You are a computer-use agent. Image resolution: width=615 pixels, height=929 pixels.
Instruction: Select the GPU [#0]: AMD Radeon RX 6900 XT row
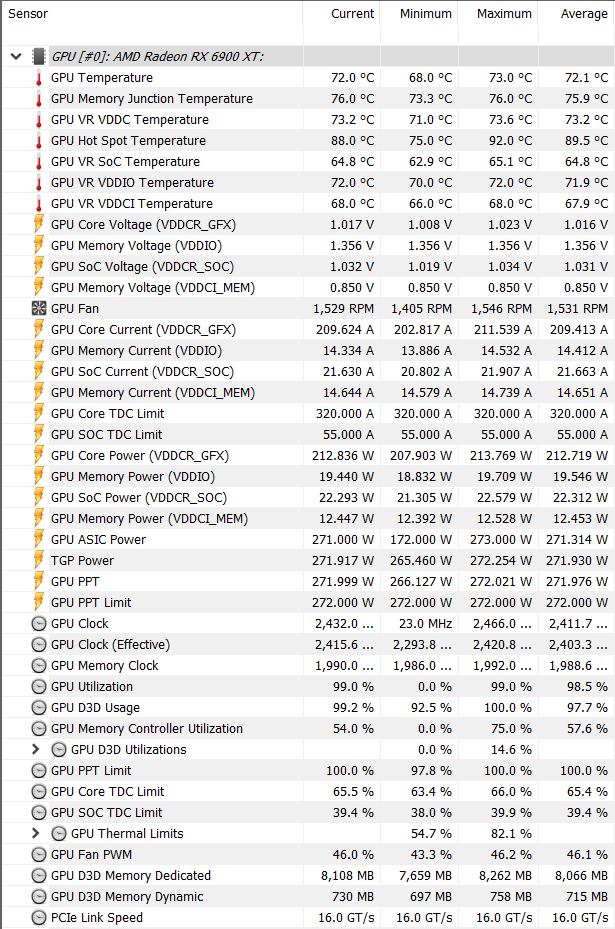click(158, 57)
